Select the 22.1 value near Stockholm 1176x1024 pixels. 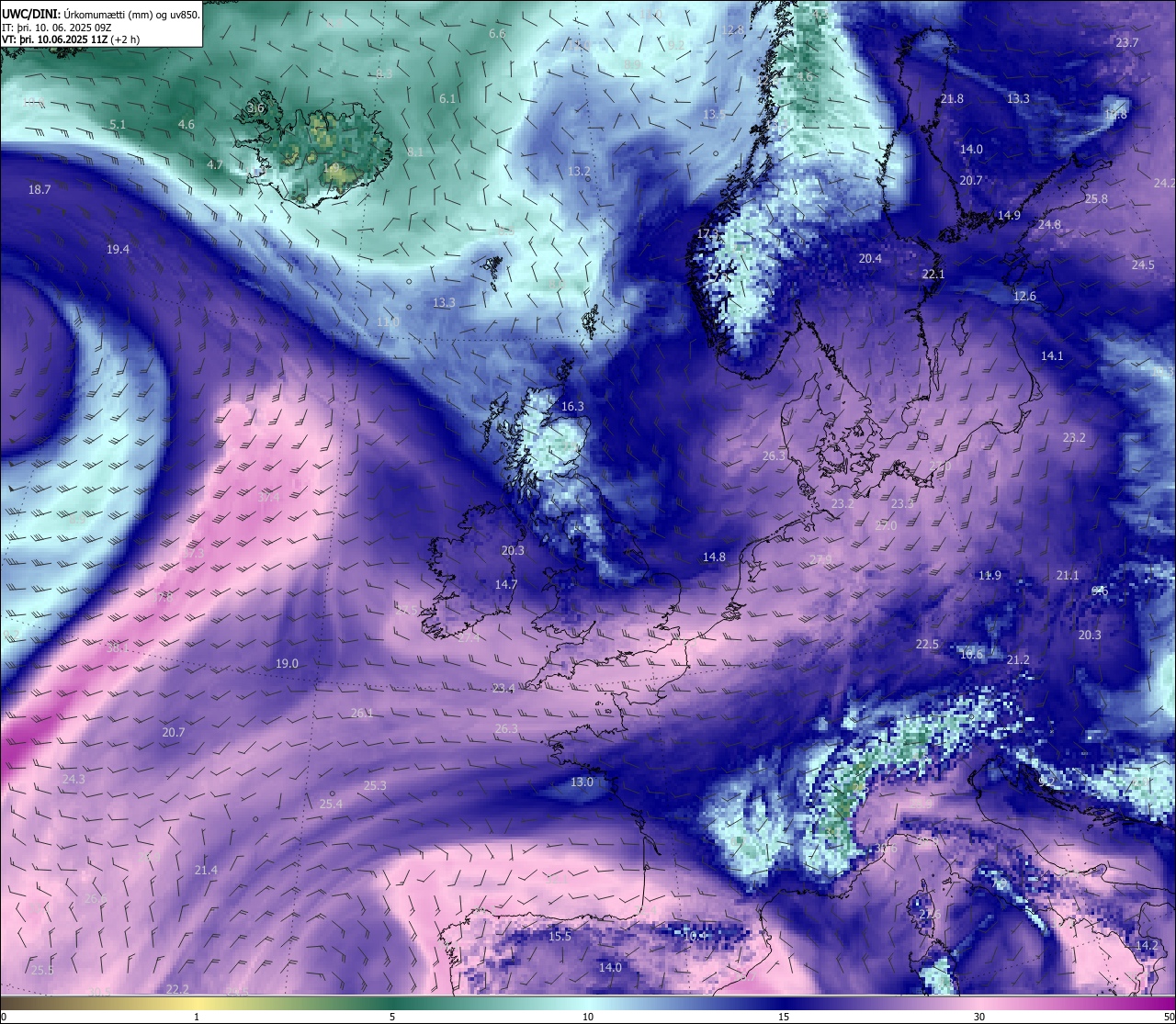(x=933, y=274)
